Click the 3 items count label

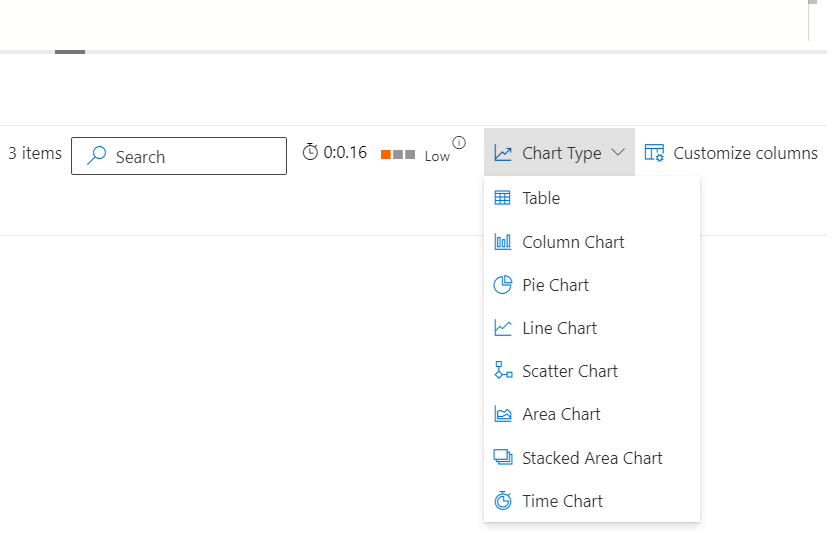pos(35,153)
